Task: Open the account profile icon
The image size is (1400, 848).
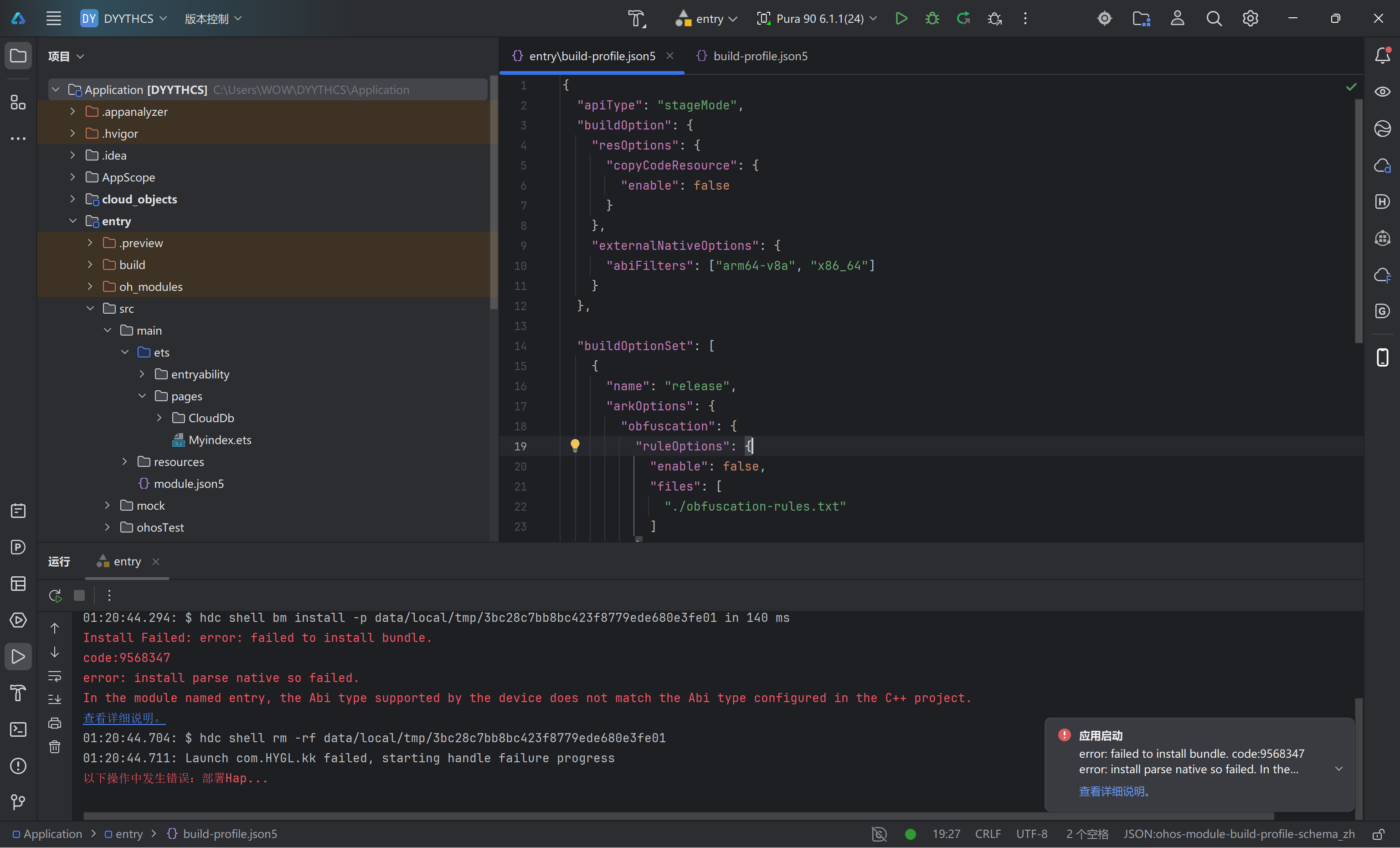Action: tap(1177, 18)
